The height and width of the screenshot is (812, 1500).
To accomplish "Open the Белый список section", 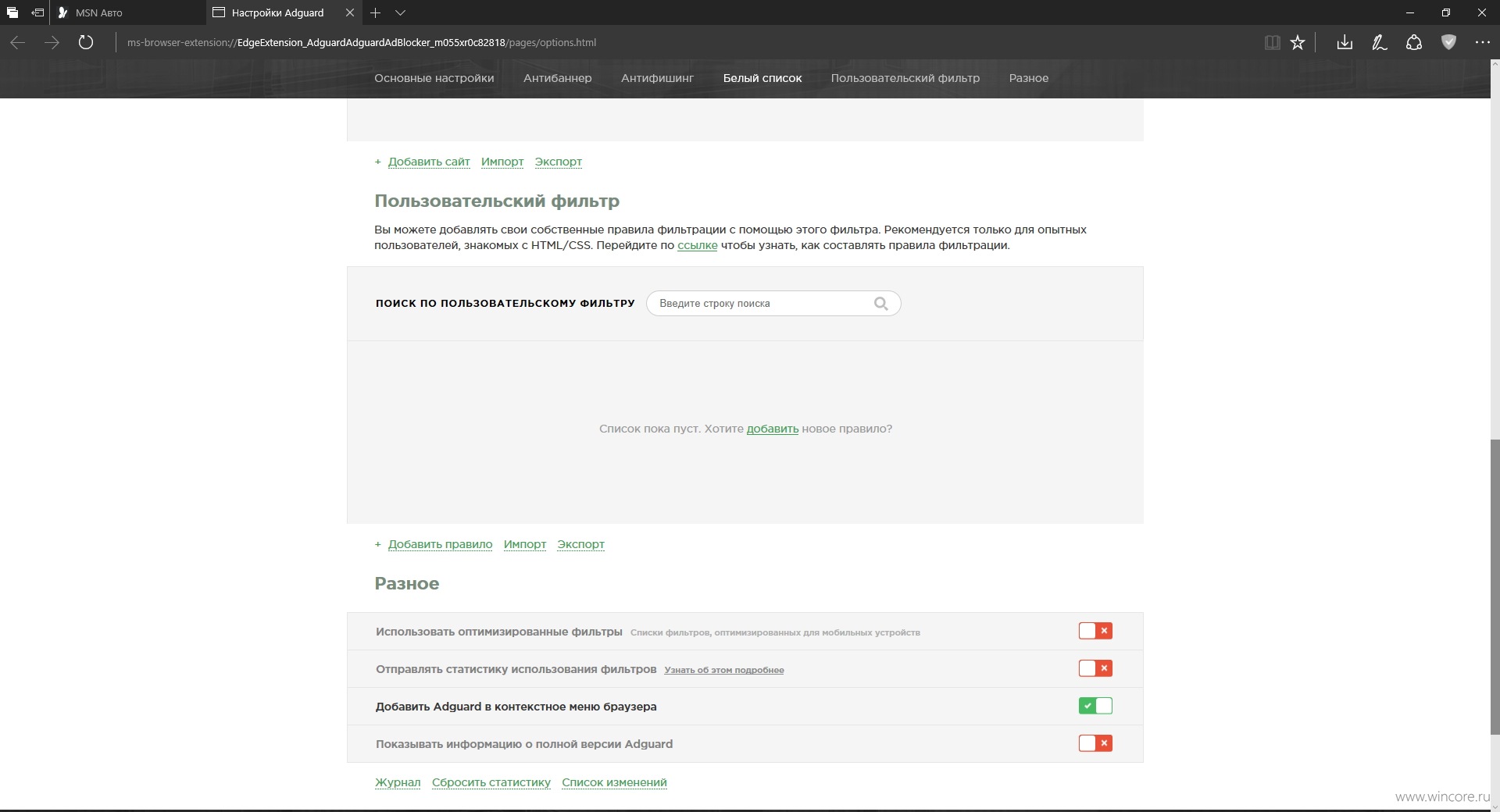I will point(762,78).
